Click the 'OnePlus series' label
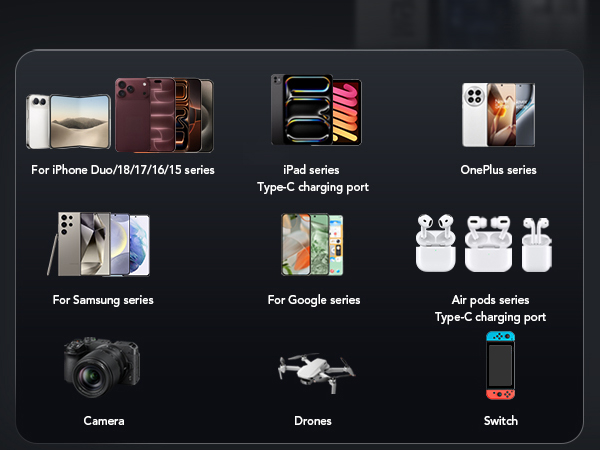 (499, 170)
